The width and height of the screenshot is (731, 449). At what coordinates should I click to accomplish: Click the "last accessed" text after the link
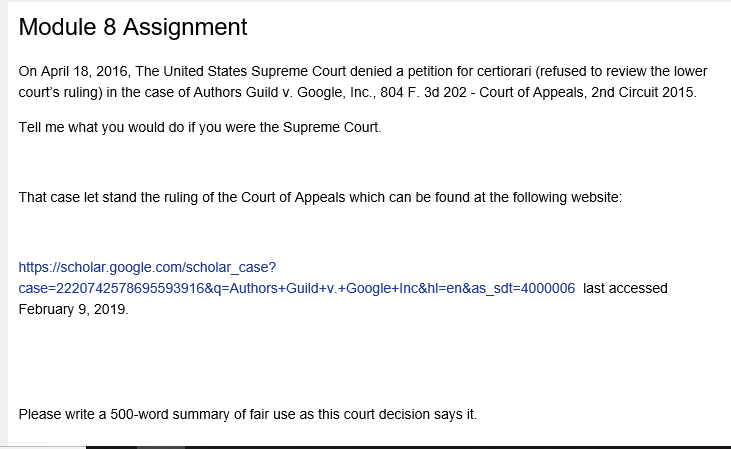coord(625,289)
